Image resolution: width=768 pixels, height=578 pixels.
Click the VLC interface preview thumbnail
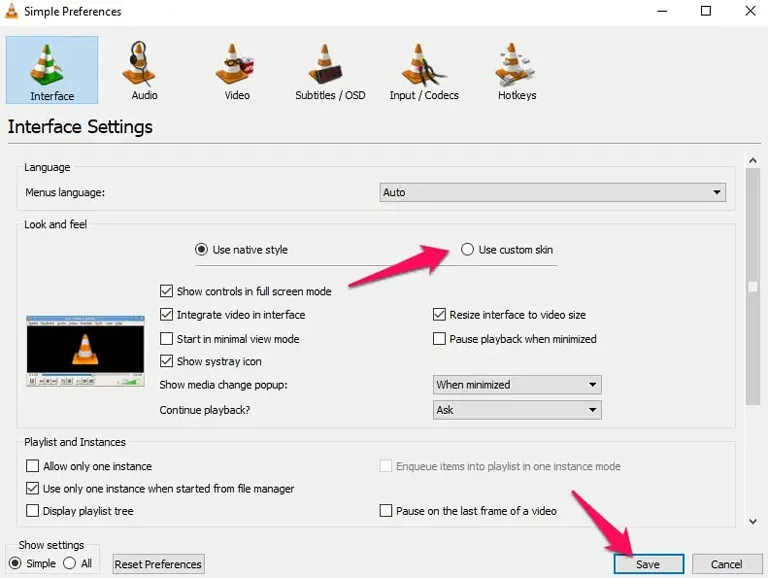click(85, 351)
